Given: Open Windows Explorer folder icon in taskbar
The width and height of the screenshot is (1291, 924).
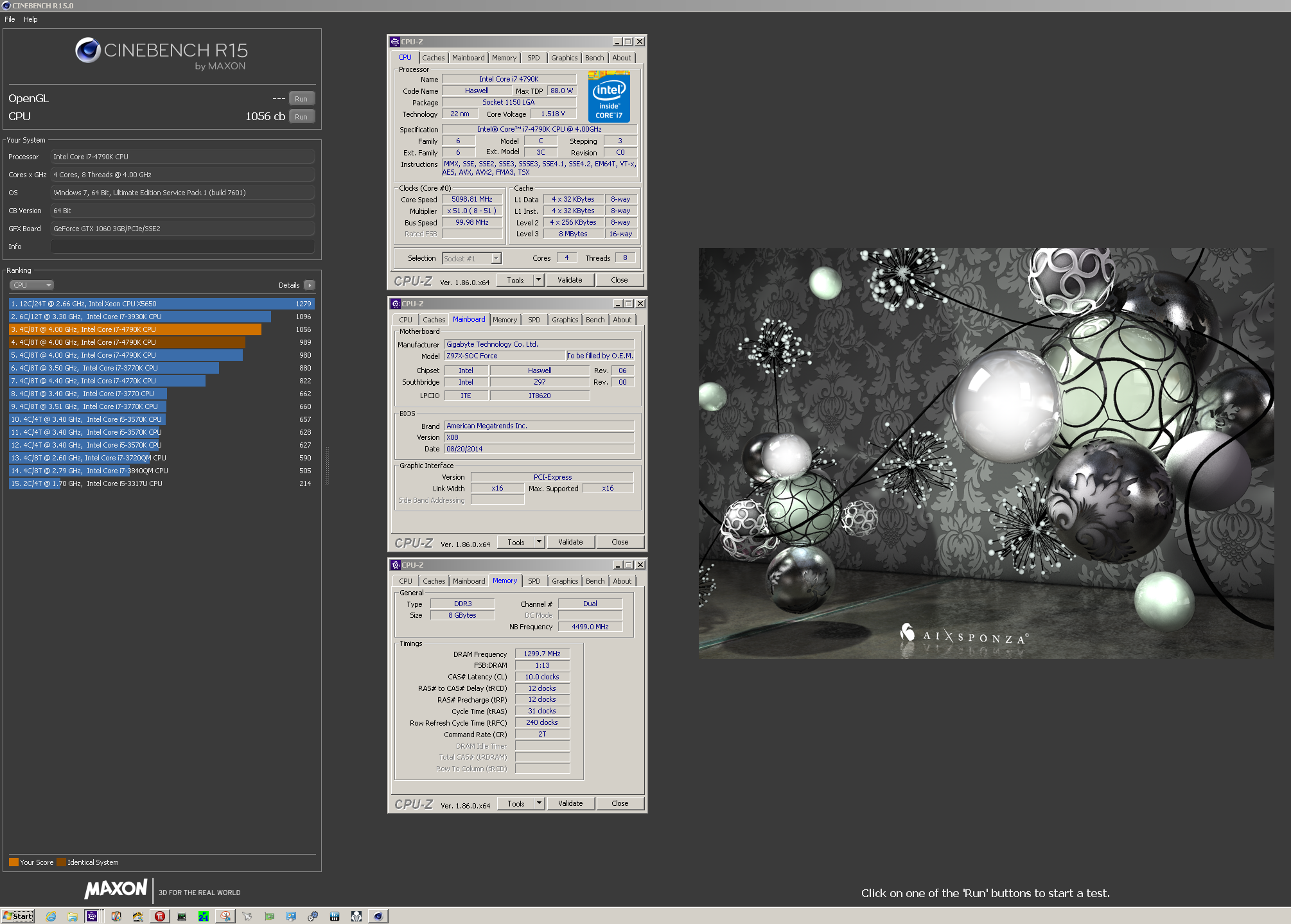Looking at the screenshot, I should click(73, 916).
